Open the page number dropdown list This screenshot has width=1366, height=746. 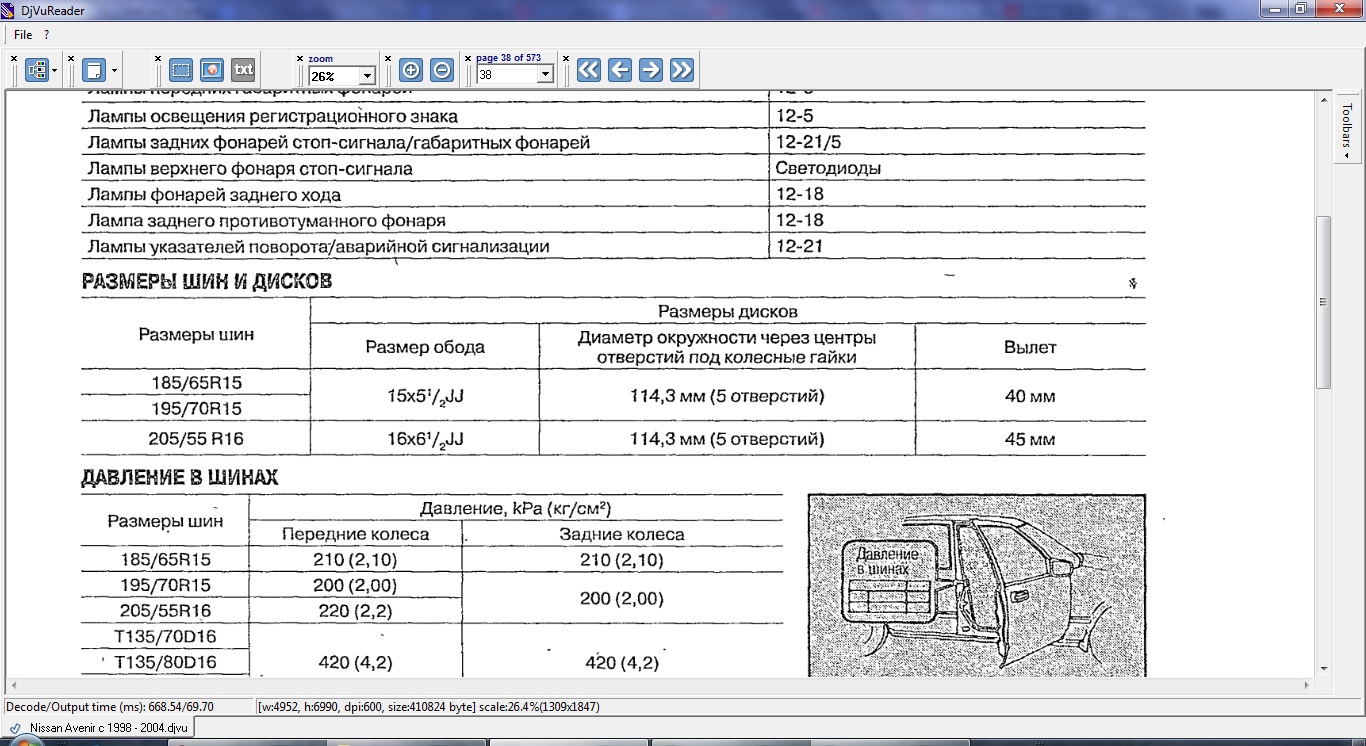click(545, 75)
